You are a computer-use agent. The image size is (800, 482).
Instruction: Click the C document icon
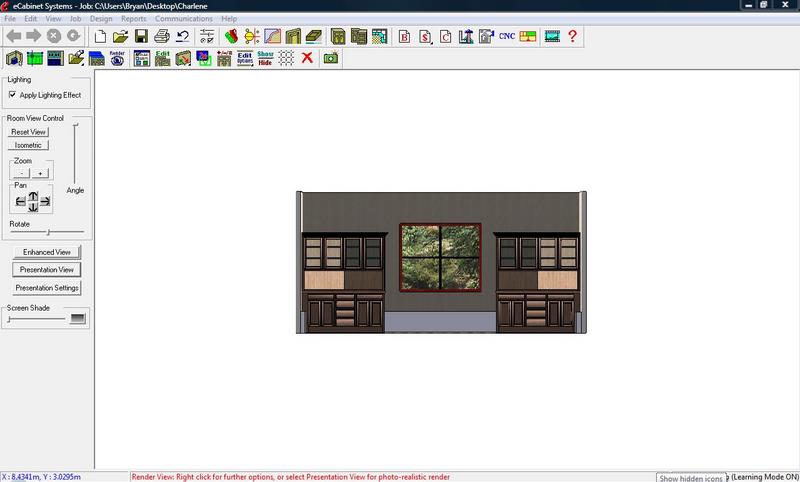tap(445, 36)
